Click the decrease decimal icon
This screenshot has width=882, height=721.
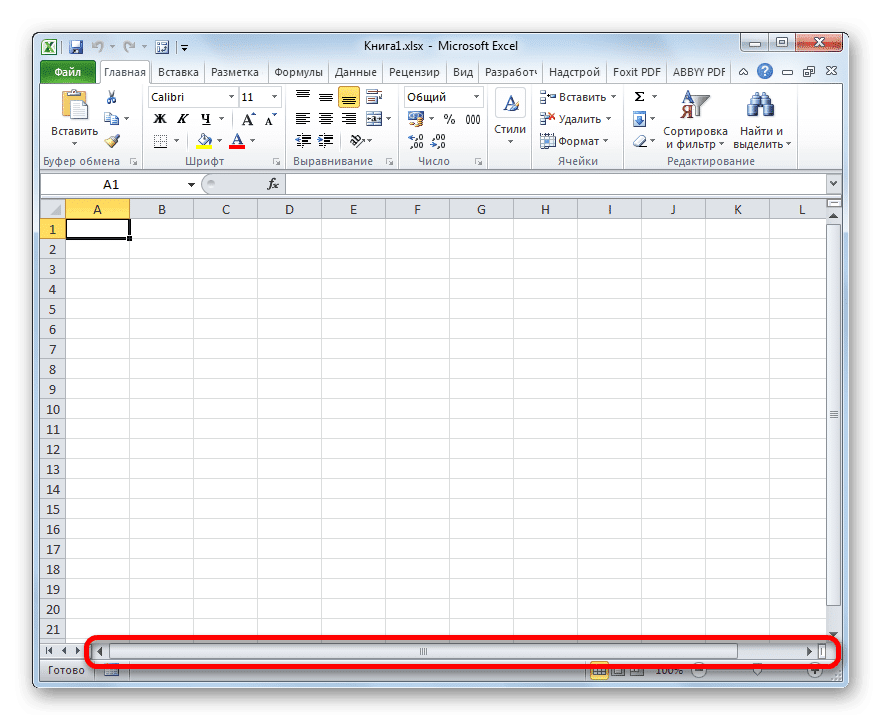coord(438,141)
